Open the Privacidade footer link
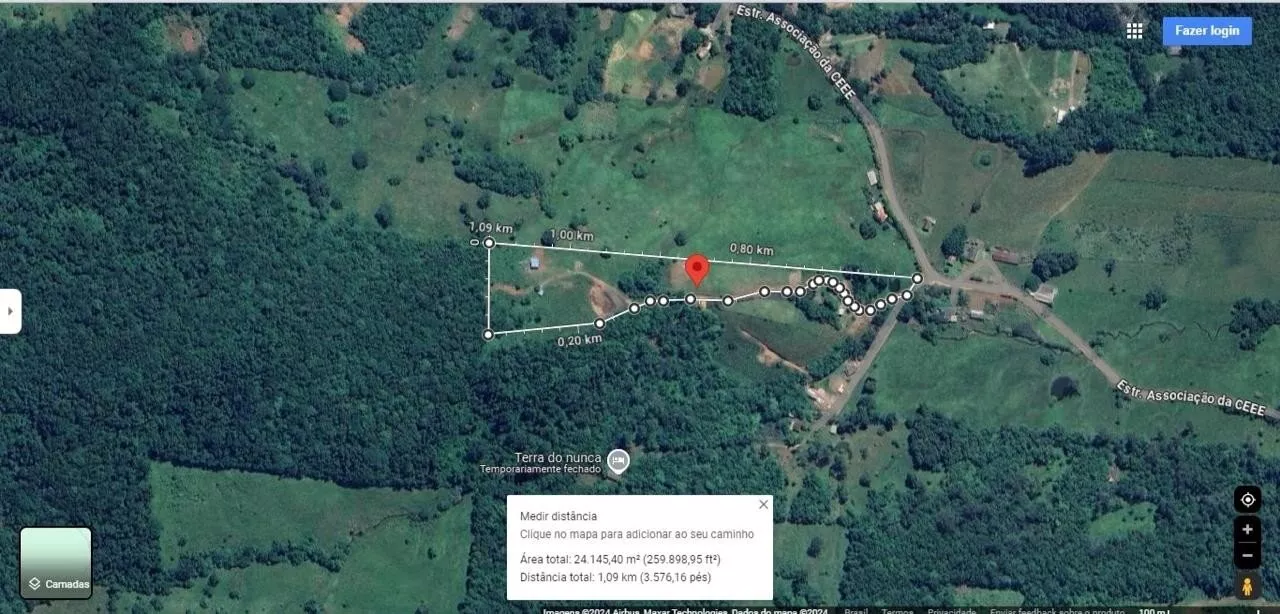The width and height of the screenshot is (1280, 614). 951,610
